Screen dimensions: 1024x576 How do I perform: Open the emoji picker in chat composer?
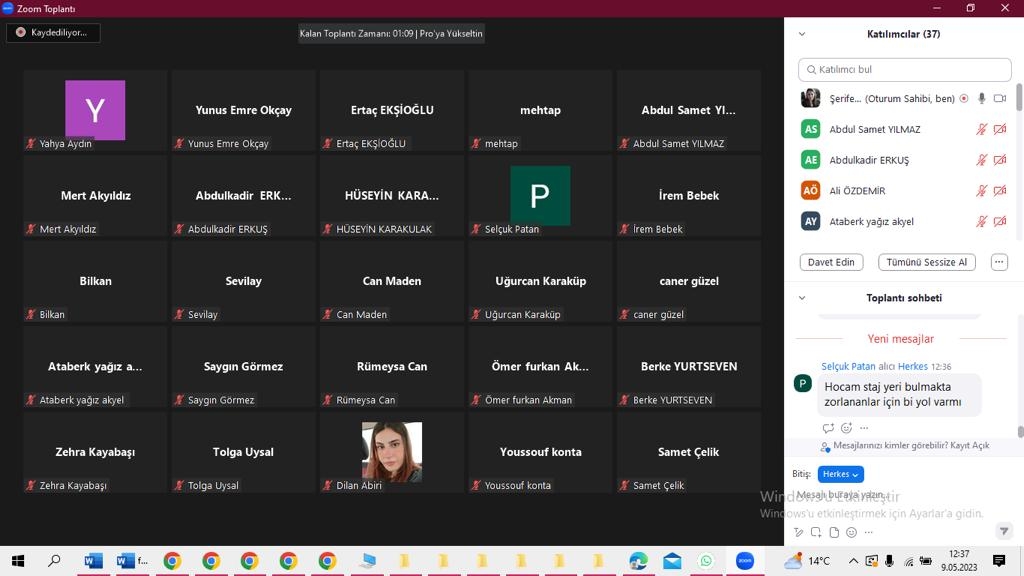[851, 532]
